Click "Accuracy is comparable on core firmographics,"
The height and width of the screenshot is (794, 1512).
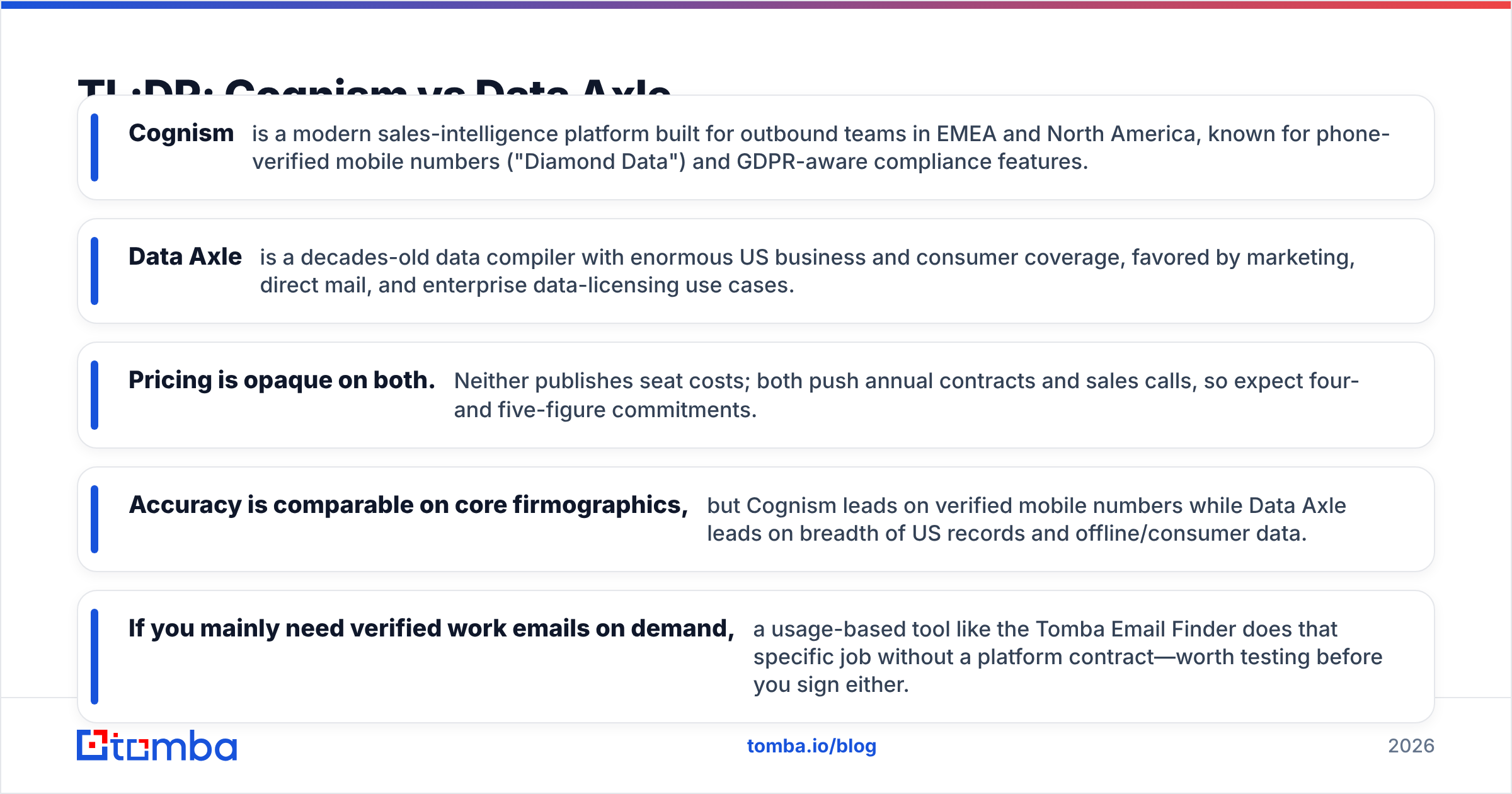[408, 505]
